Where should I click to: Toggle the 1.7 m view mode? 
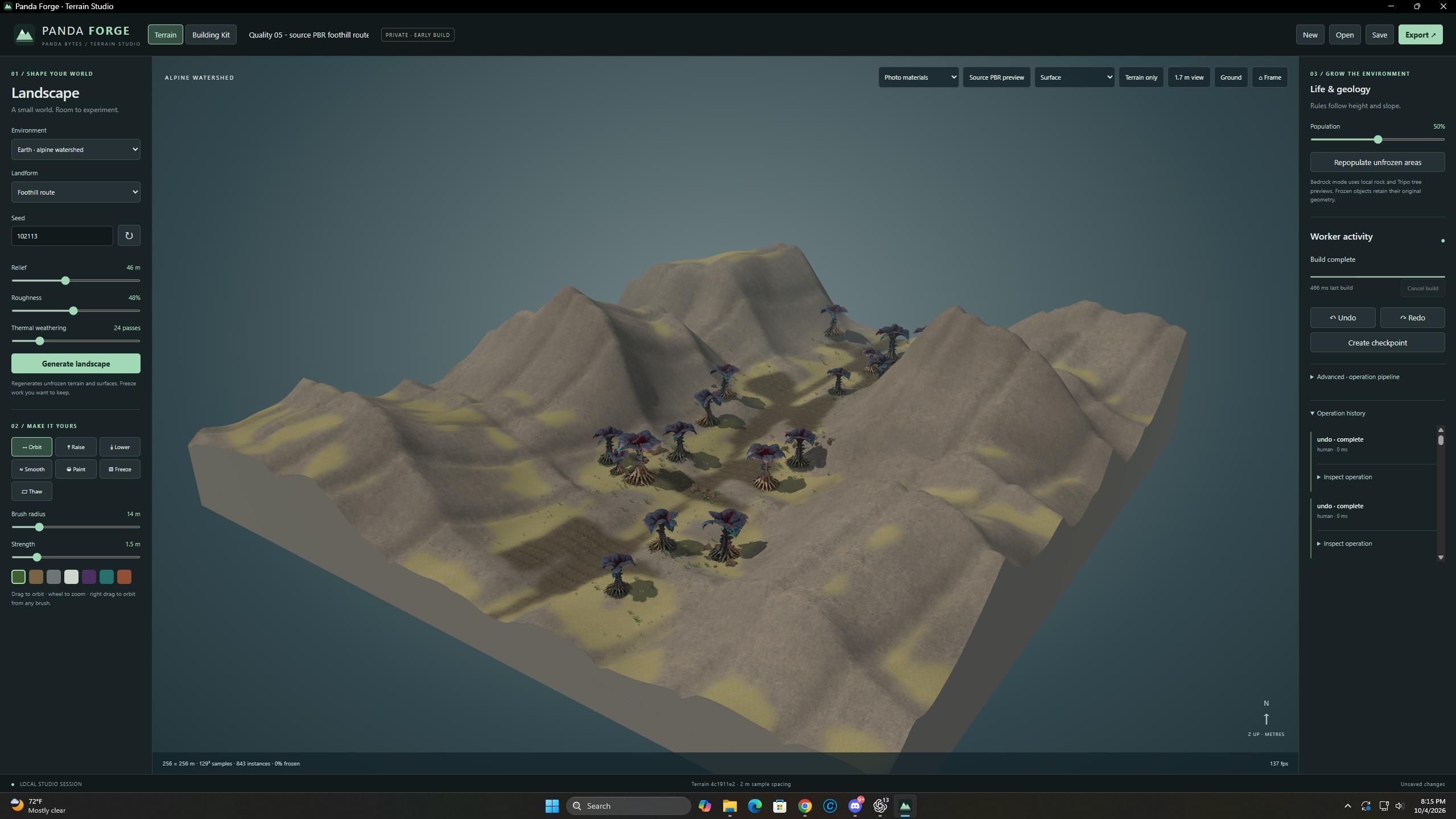(x=1189, y=77)
